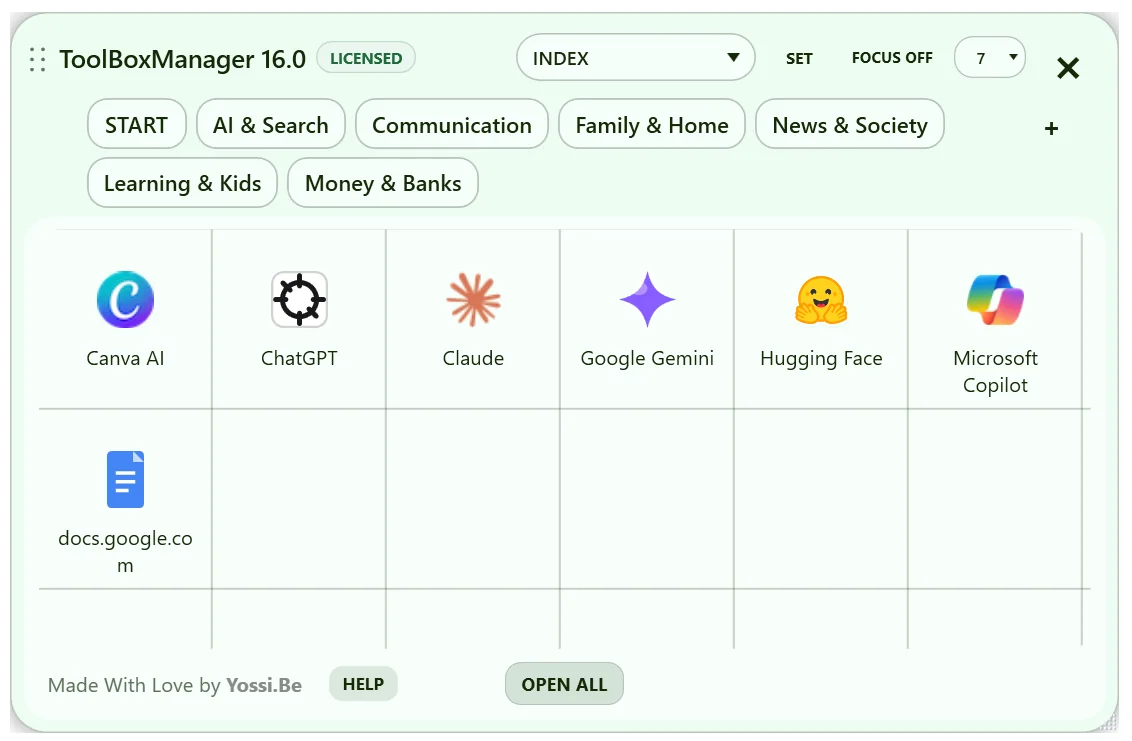The width and height of the screenshot is (1132, 741).
Task: Toggle the FOCUS OFF setting
Action: click(892, 58)
